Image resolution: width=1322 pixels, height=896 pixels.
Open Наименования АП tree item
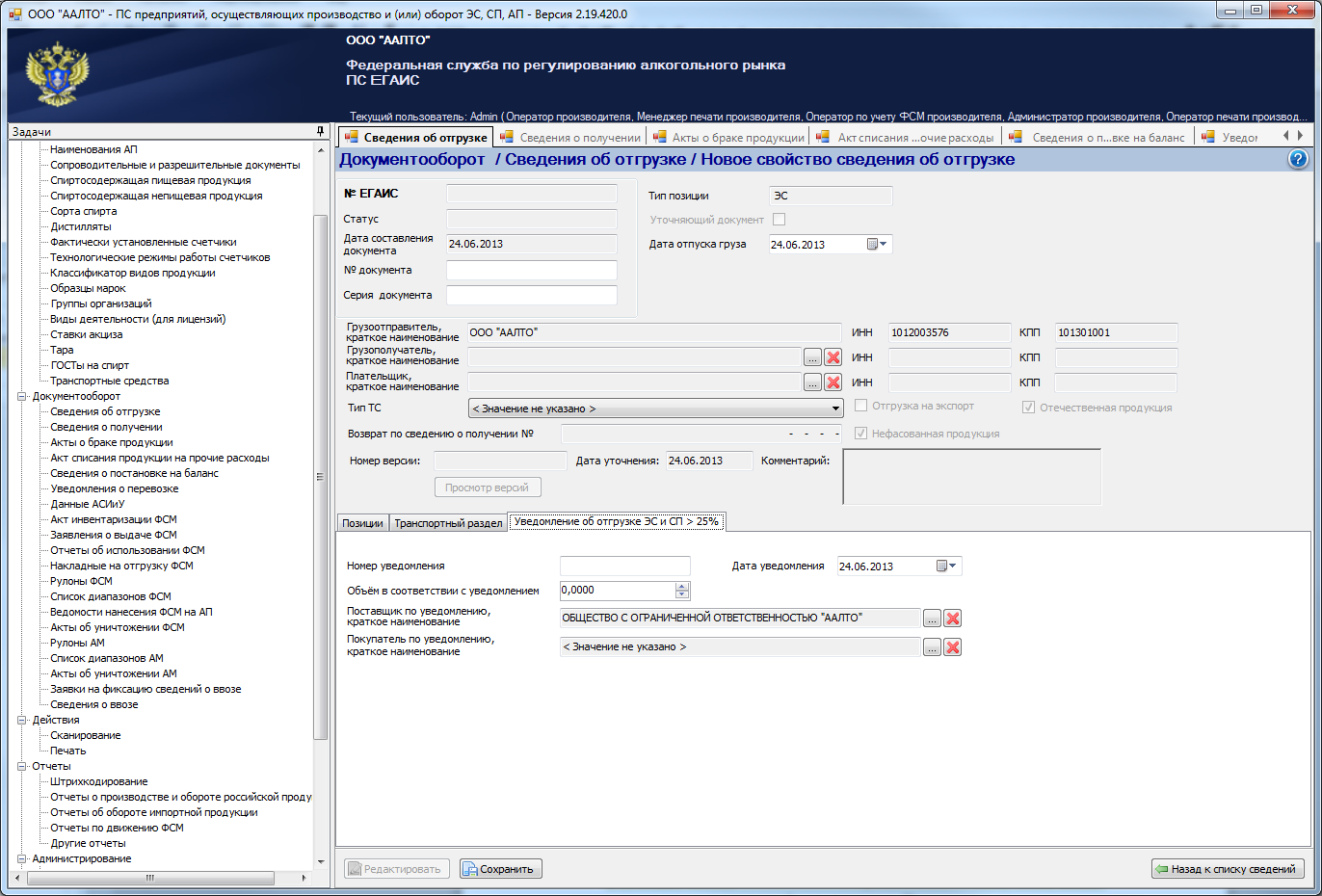(x=93, y=149)
